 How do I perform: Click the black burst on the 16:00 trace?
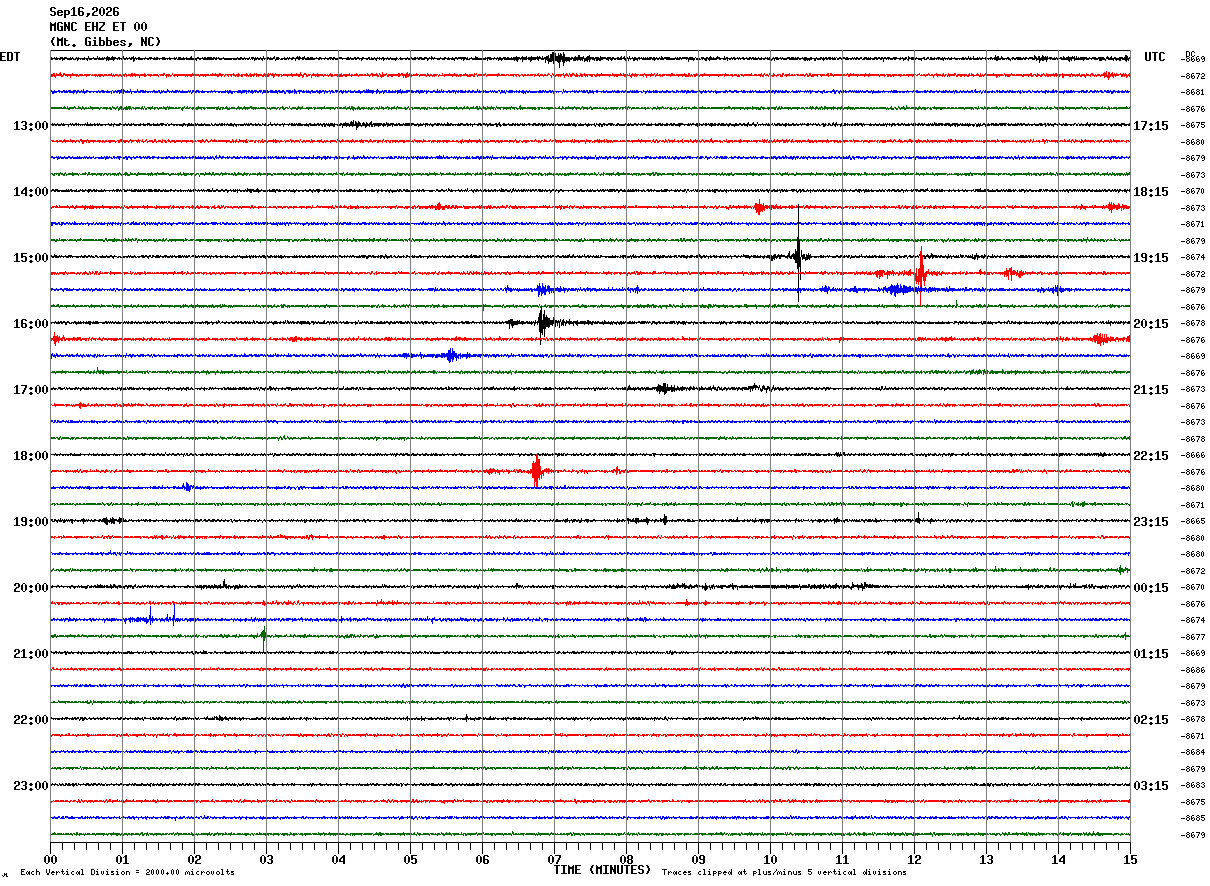tap(542, 322)
